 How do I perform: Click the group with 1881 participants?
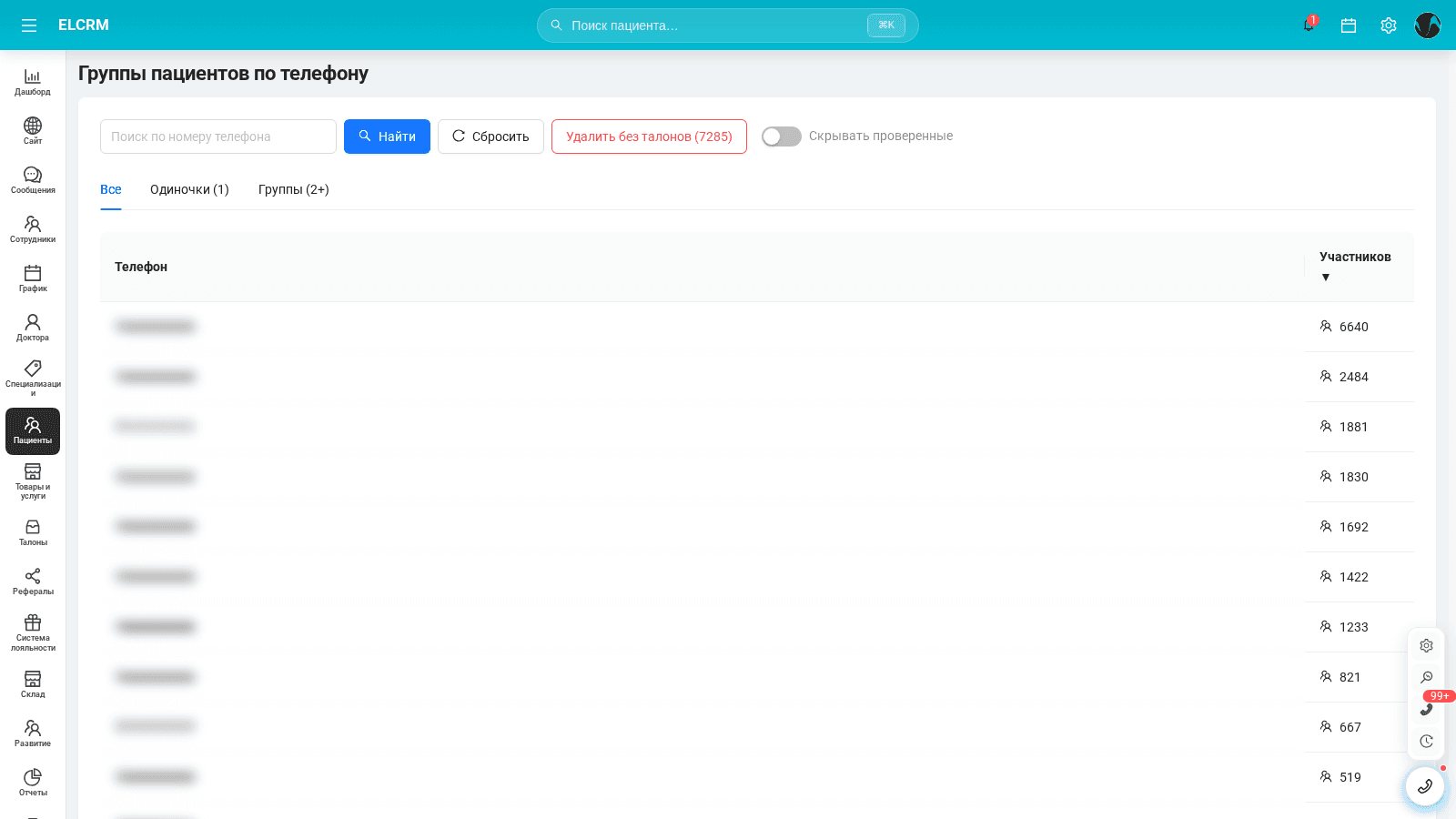pos(757,427)
